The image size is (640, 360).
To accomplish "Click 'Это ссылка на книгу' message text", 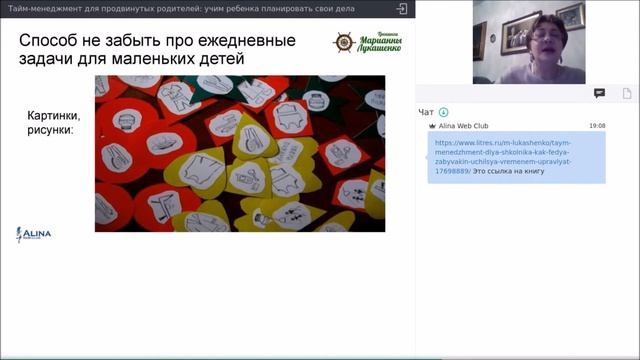I will click(x=508, y=171).
